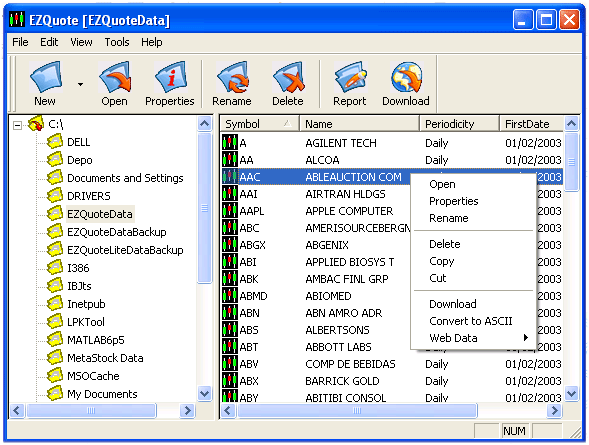Image resolution: width=589 pixels, height=445 pixels.
Task: Choose Open in the context menu
Action: point(473,184)
